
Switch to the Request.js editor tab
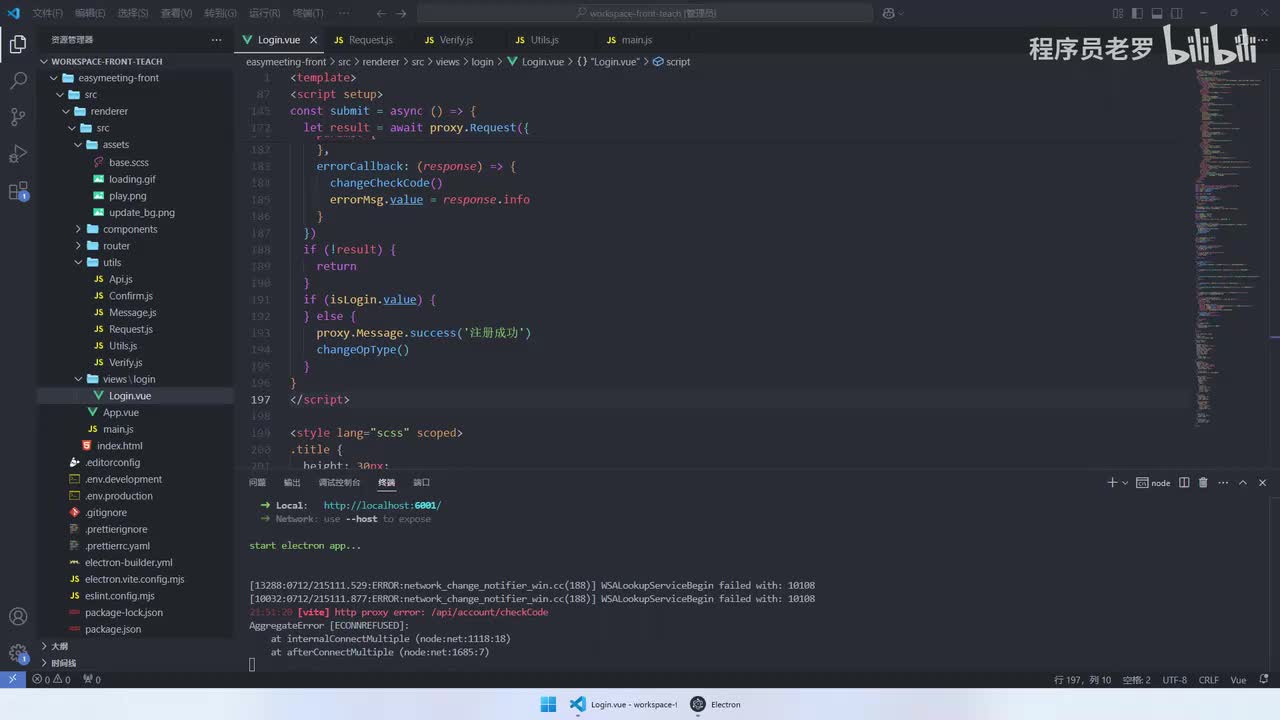370,40
